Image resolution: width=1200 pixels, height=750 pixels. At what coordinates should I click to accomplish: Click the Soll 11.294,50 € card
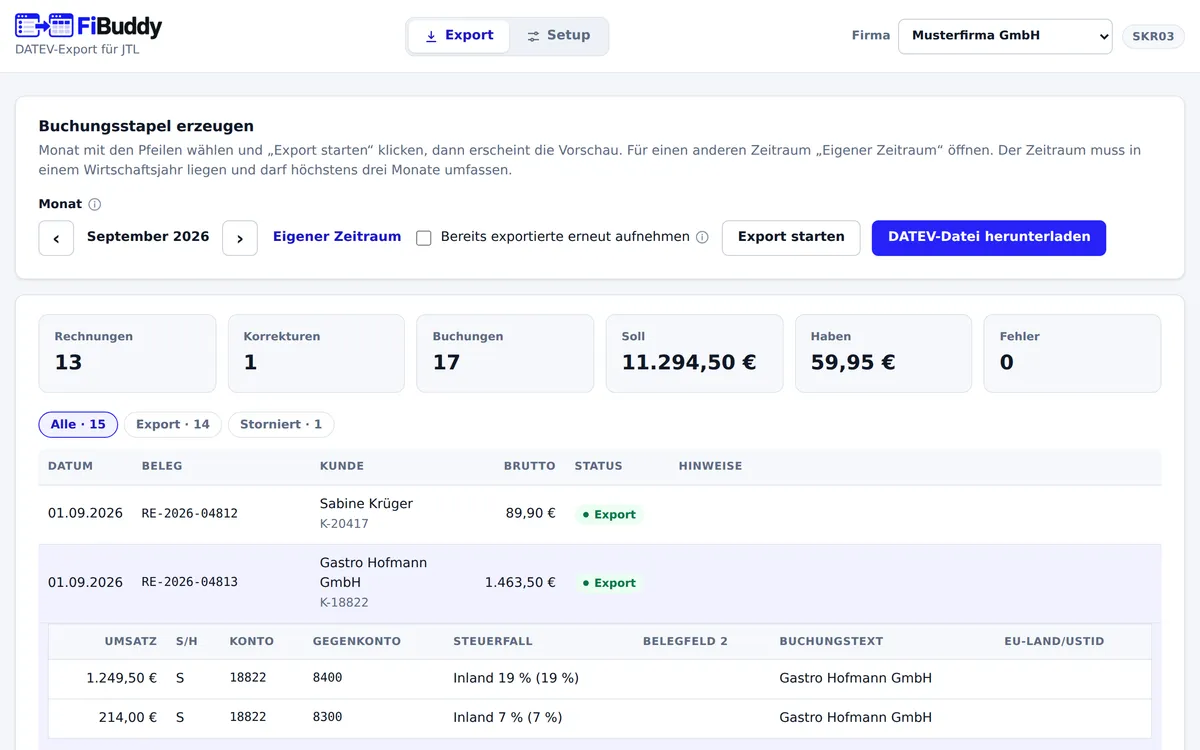(x=694, y=354)
